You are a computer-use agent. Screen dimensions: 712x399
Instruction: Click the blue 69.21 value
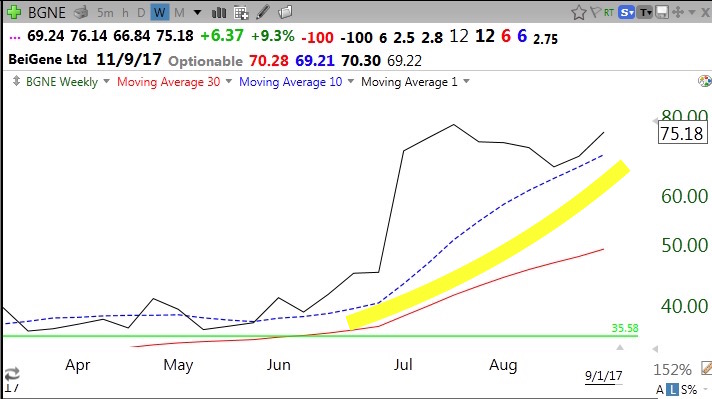point(315,60)
